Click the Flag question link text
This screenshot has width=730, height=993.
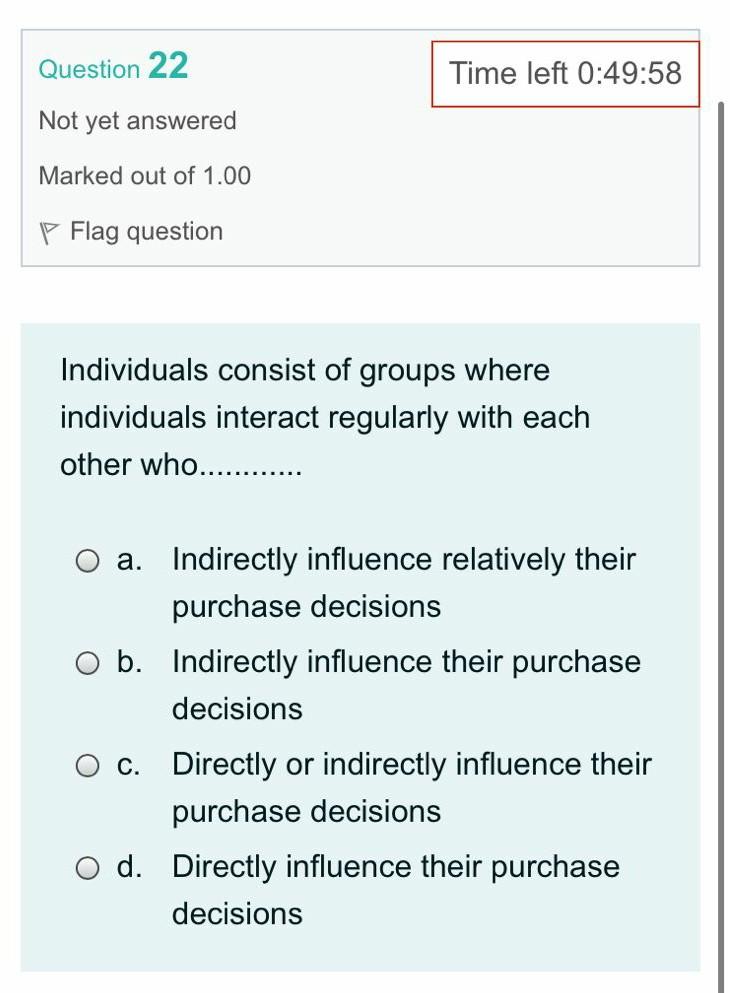146,232
